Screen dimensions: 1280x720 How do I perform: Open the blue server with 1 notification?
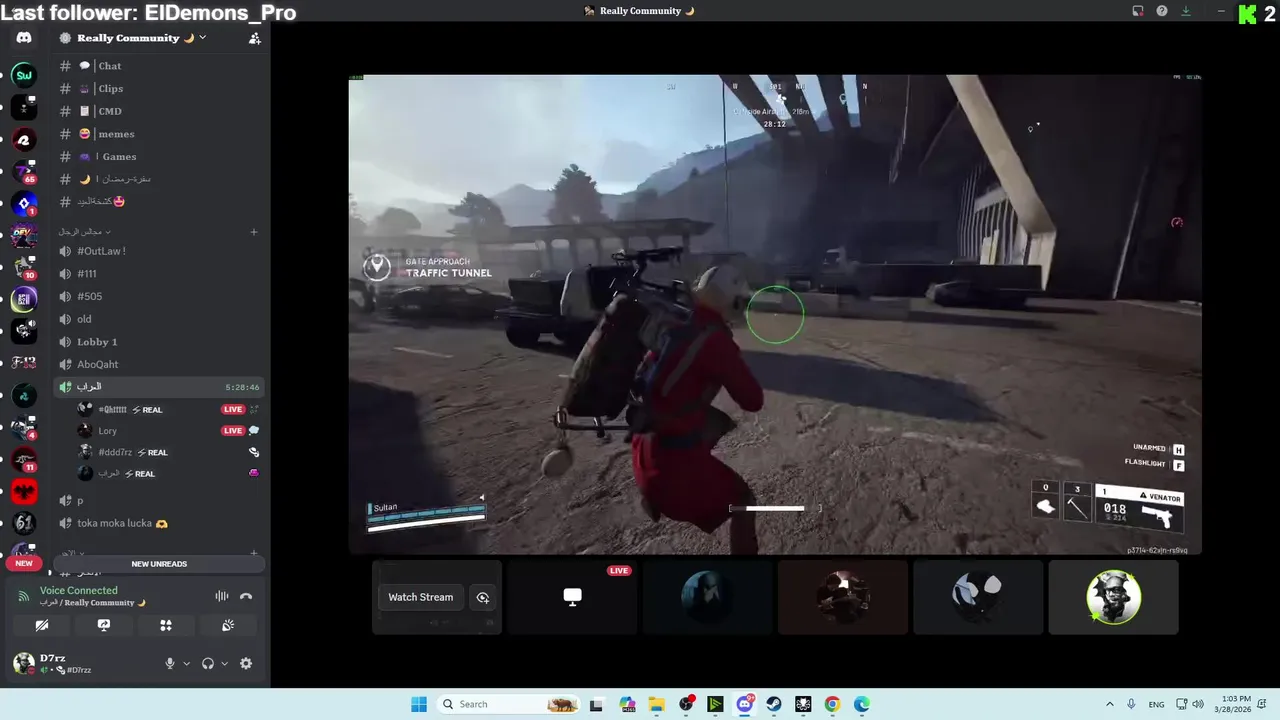(24, 204)
